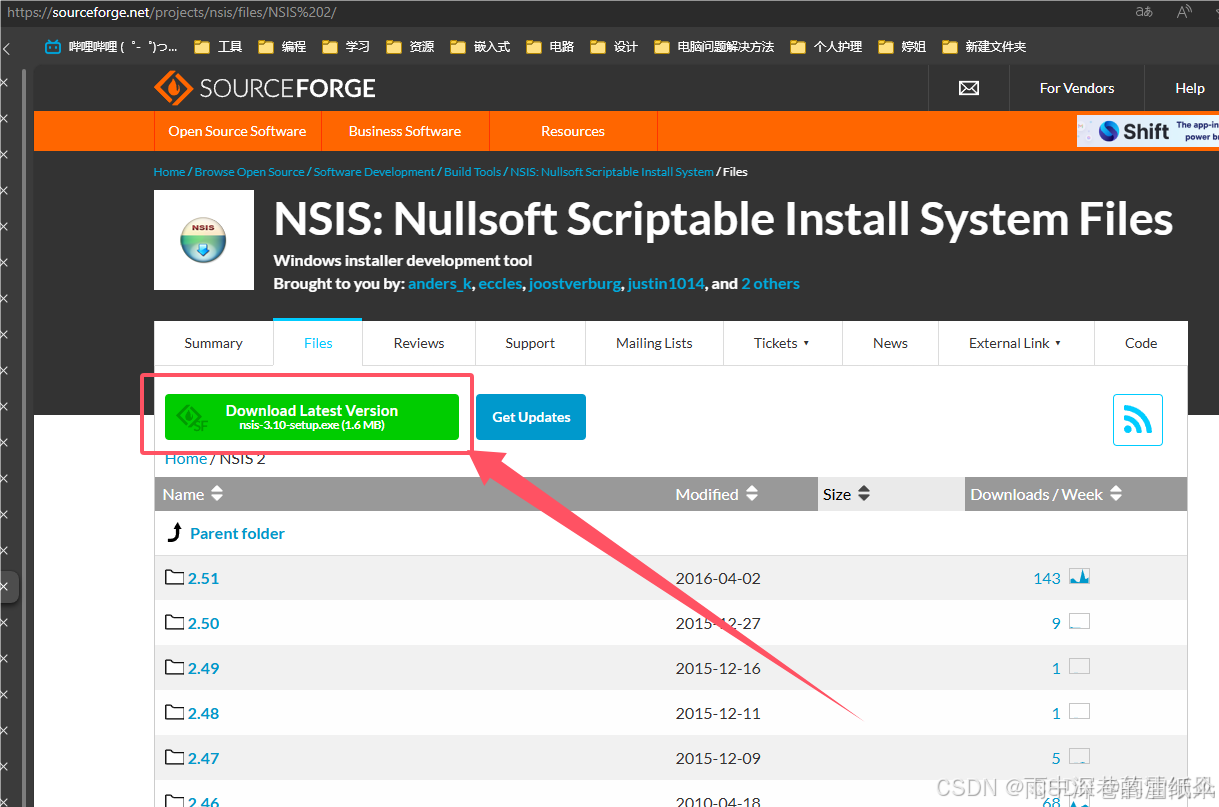Click the downloads chart icon for 2.51
Screen dimensions: 1219x807
tap(1079, 577)
